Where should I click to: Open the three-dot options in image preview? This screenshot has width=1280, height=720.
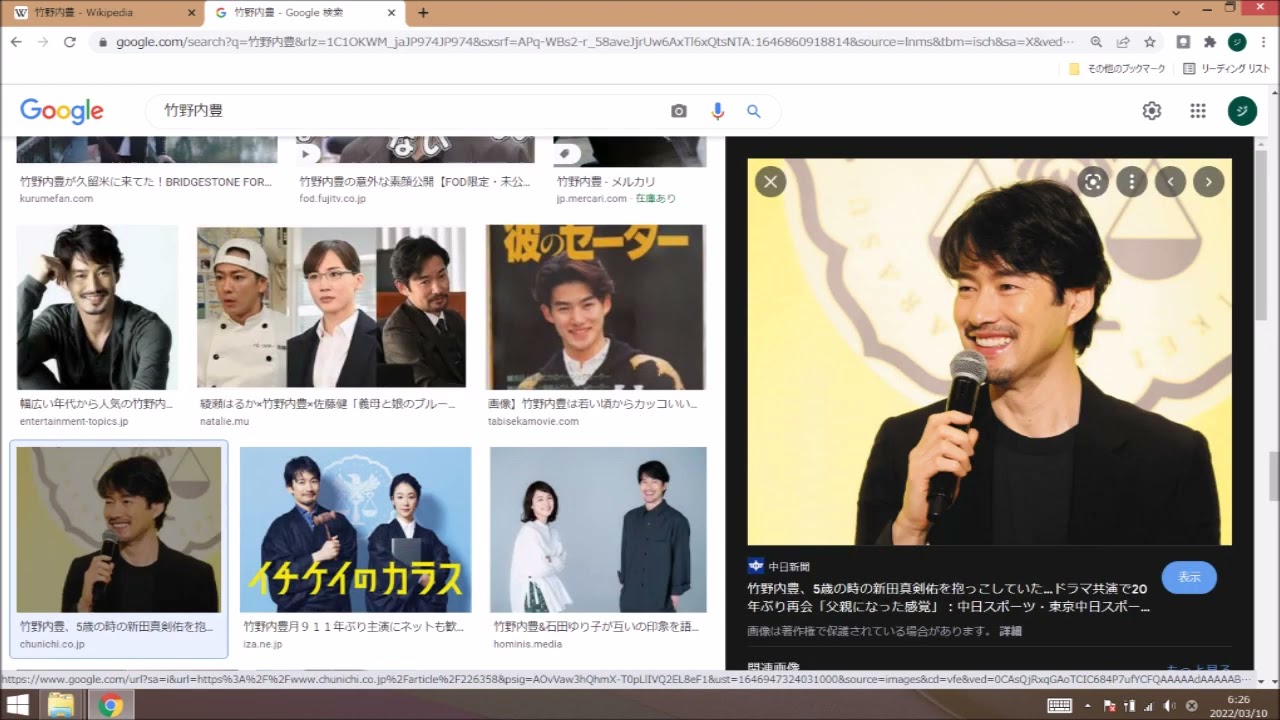1131,181
